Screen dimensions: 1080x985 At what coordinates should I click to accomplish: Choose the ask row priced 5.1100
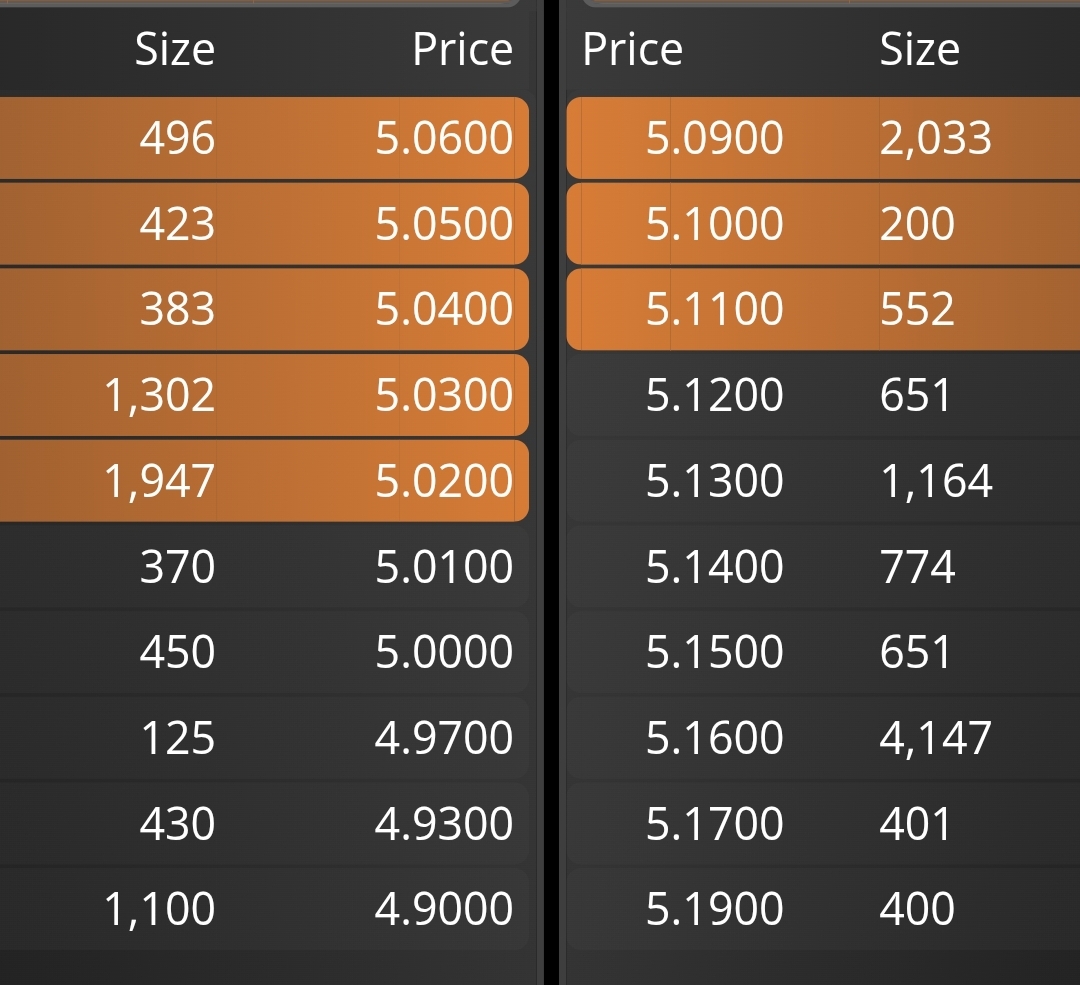point(823,309)
